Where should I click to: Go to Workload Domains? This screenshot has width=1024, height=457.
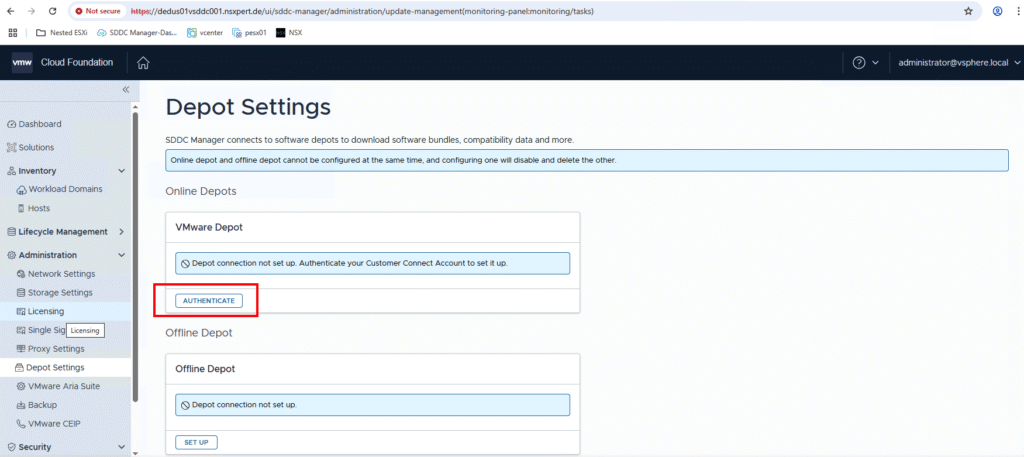tap(65, 189)
